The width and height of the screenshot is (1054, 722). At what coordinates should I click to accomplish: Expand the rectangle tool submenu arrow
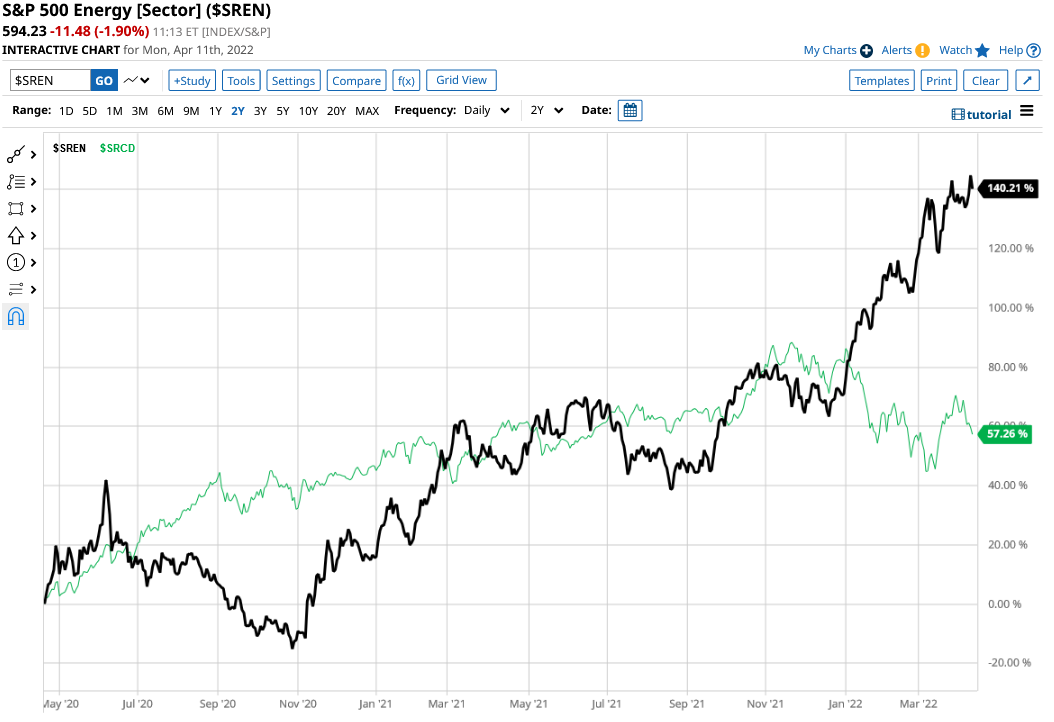(x=34, y=209)
